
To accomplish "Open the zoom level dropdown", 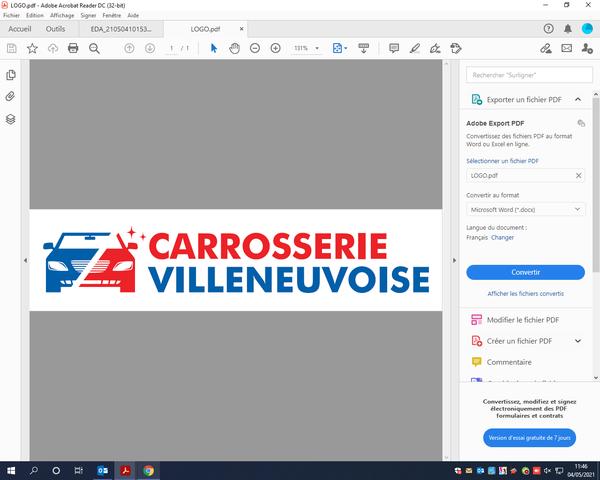I will coord(317,48).
